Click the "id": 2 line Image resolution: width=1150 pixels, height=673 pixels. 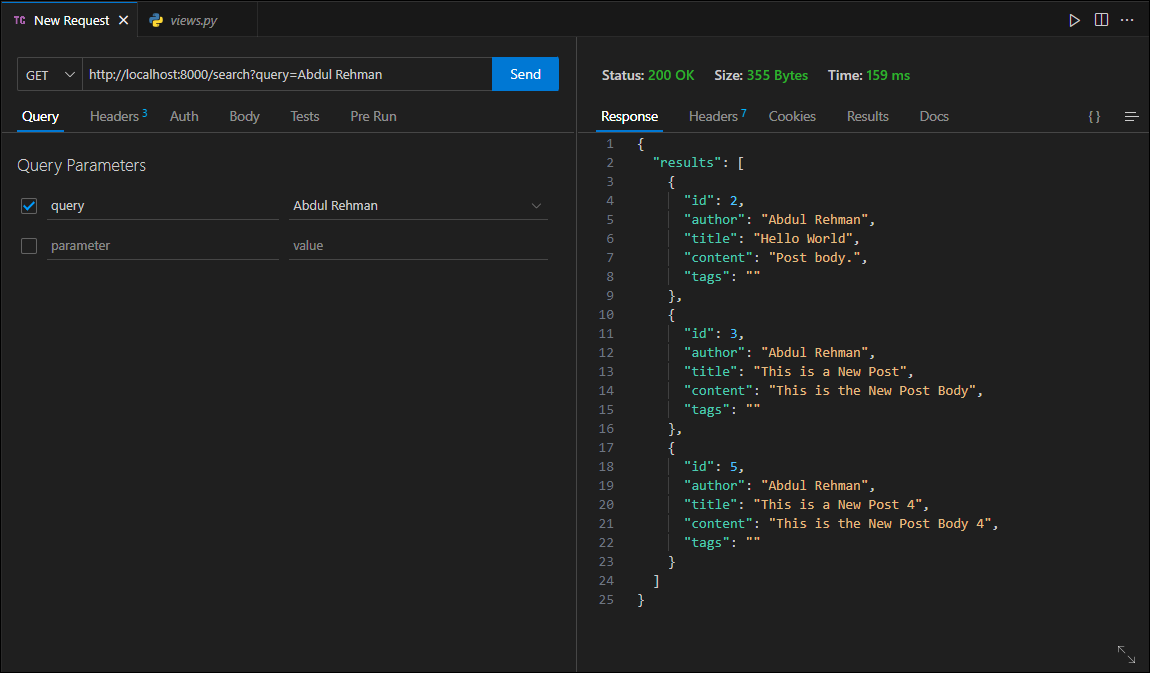(x=714, y=201)
